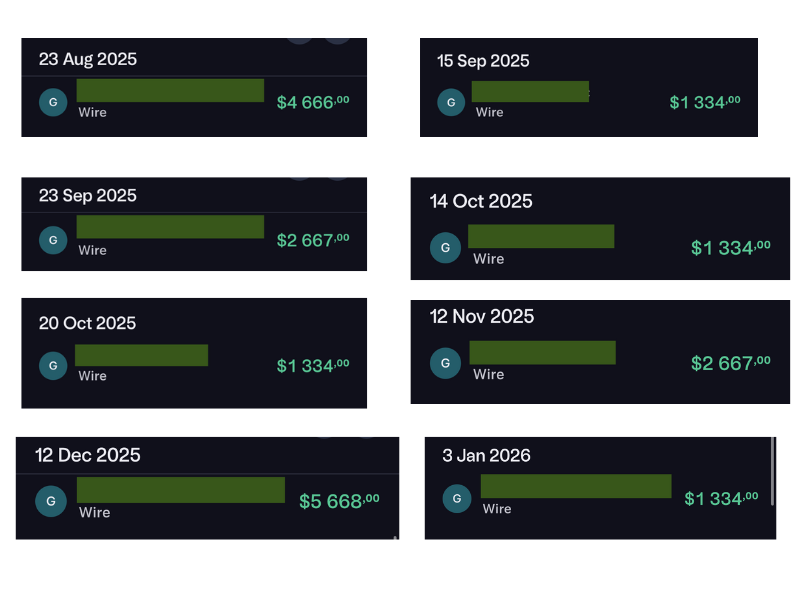Click the G icon on the 12 Dec transaction
This screenshot has width=800, height=600.
(x=51, y=501)
